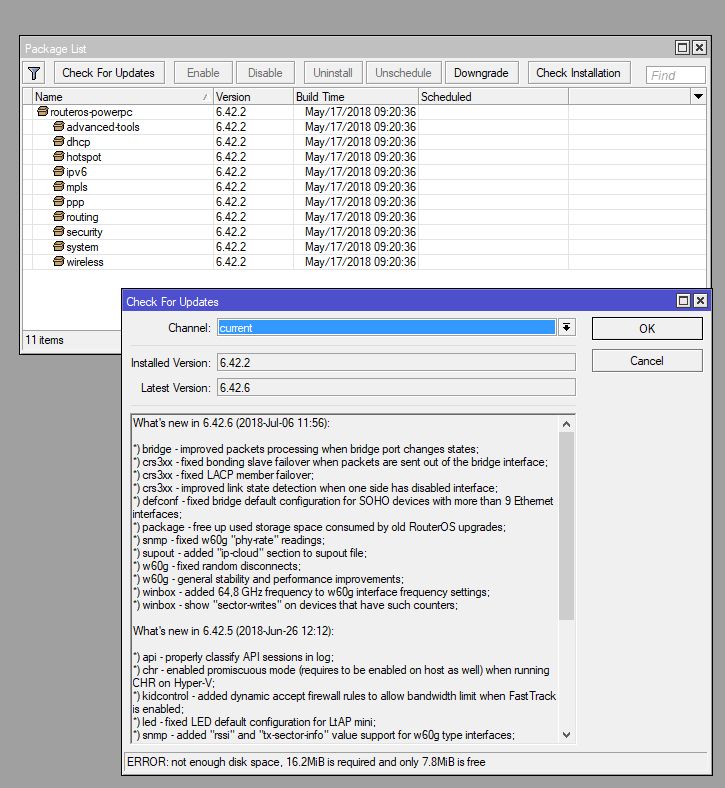
Task: Select the routeros-powerpc row name
Action: 91,112
